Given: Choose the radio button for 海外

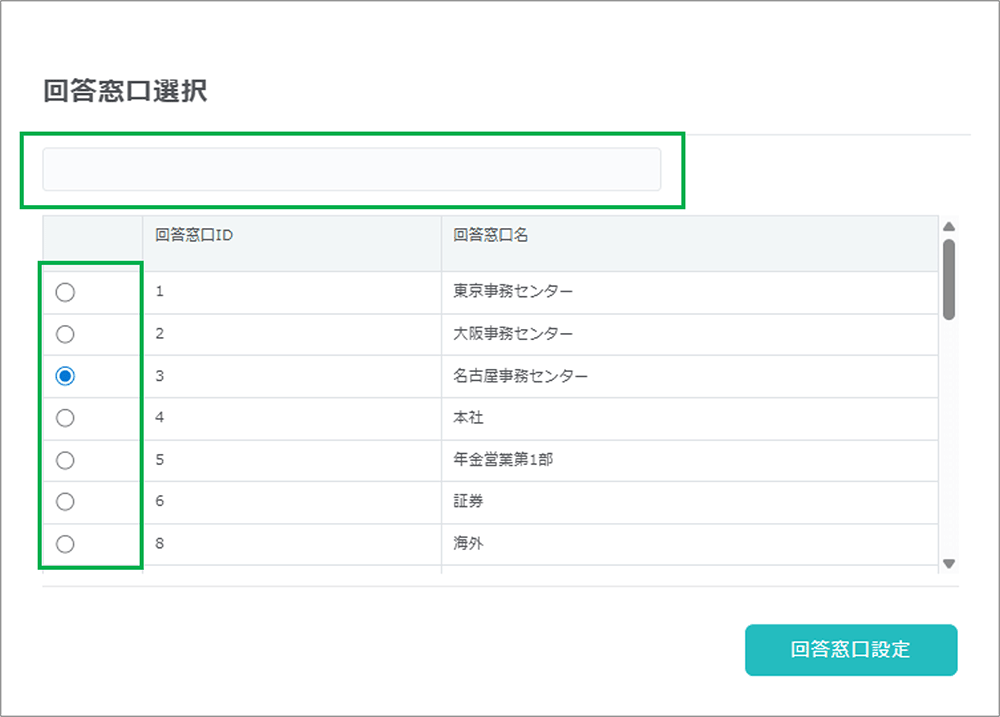Looking at the screenshot, I should pyautogui.click(x=65, y=544).
